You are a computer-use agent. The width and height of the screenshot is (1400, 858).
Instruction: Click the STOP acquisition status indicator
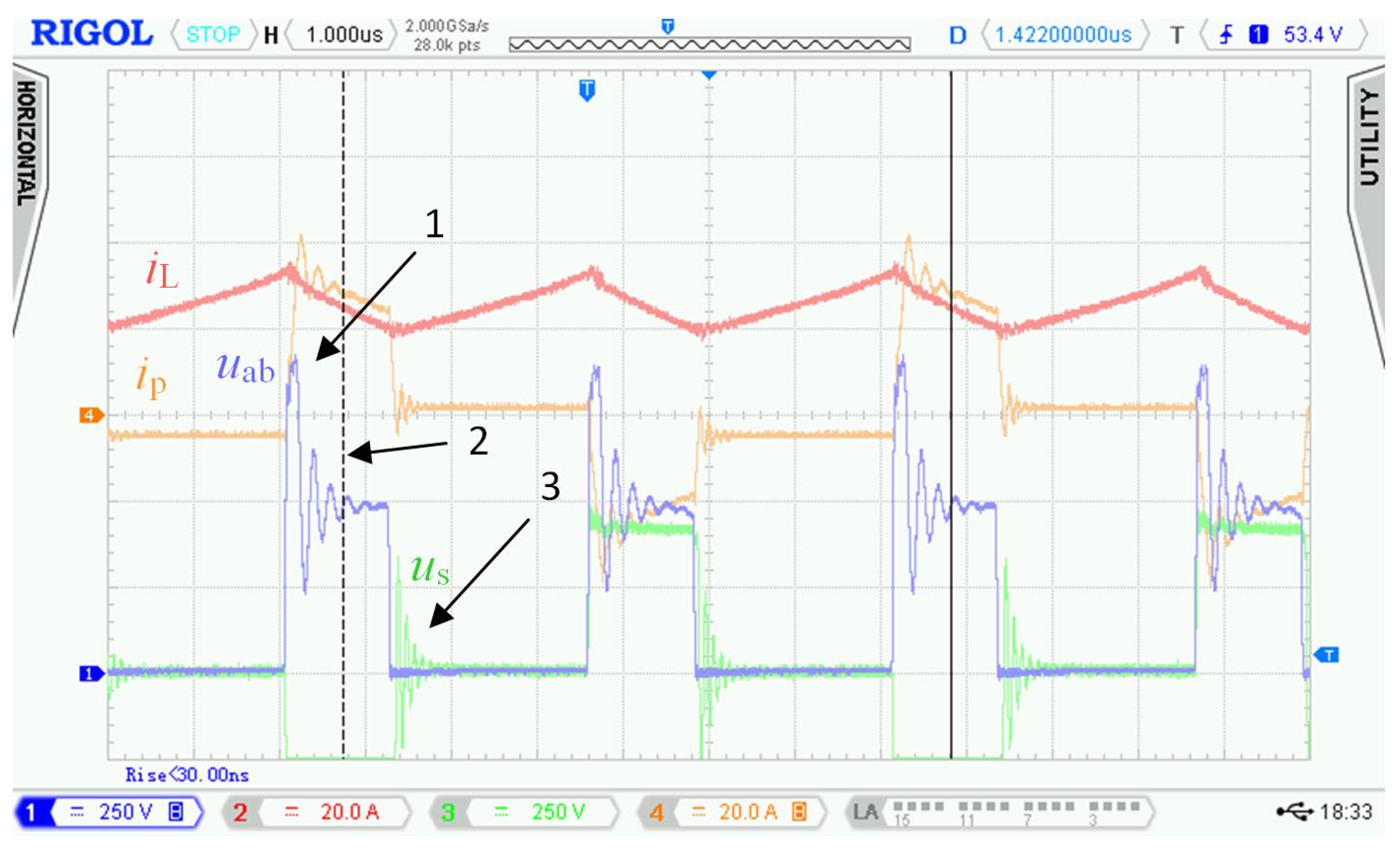213,35
